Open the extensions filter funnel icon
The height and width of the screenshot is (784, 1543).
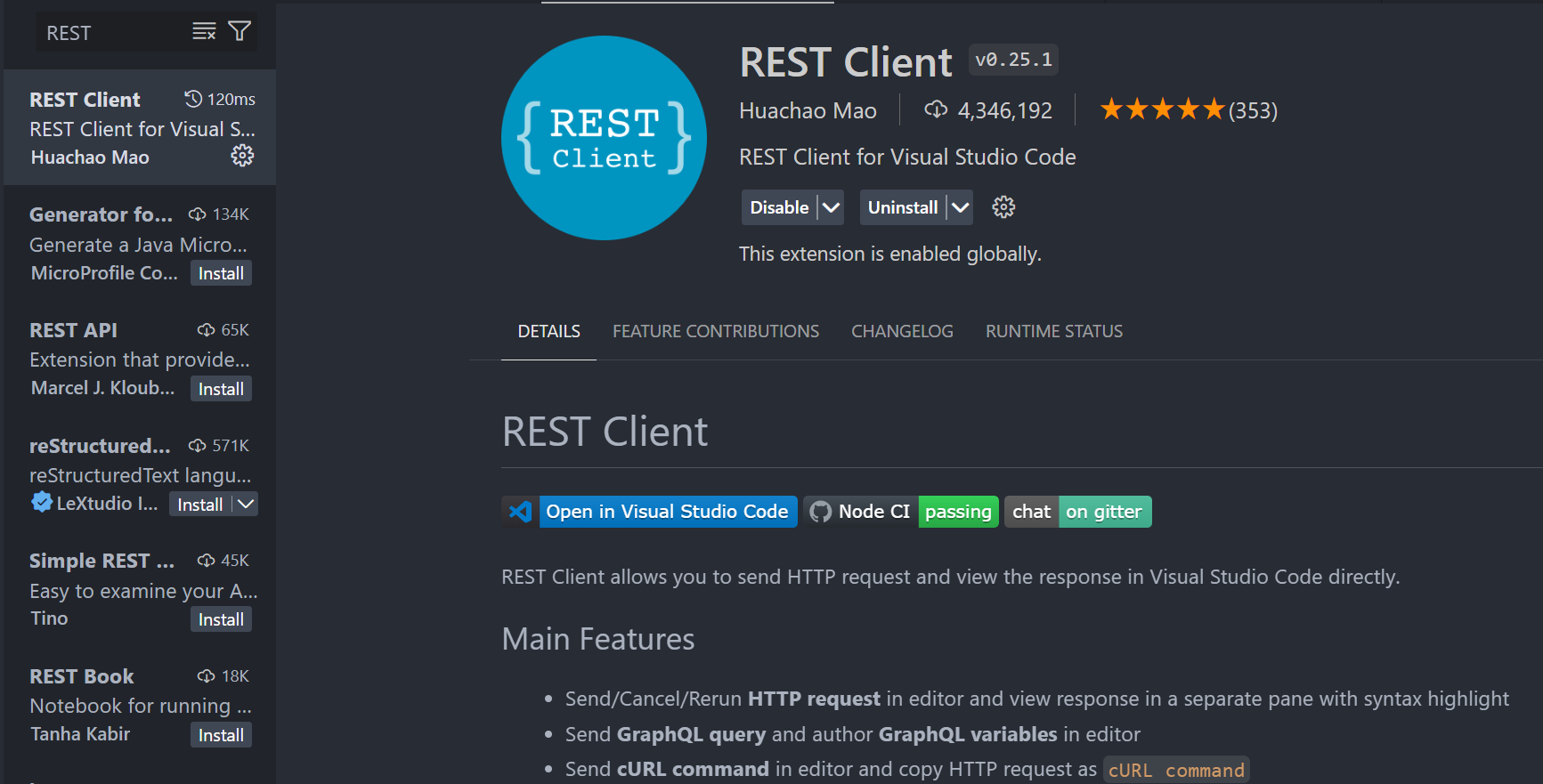coord(240,32)
